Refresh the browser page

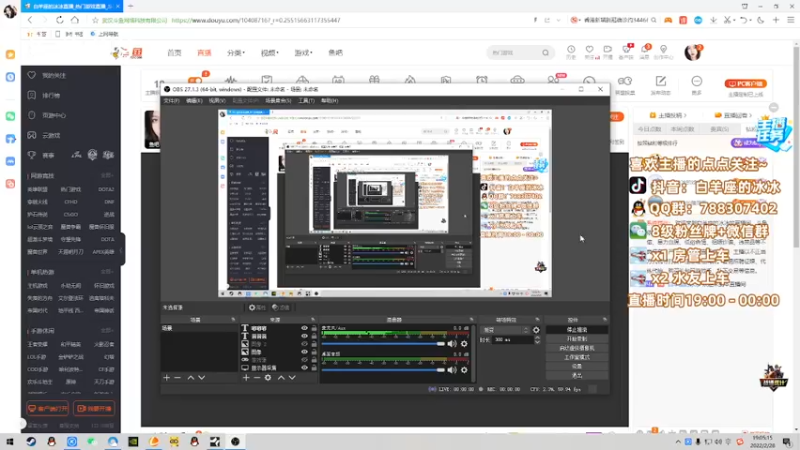[x=60, y=20]
